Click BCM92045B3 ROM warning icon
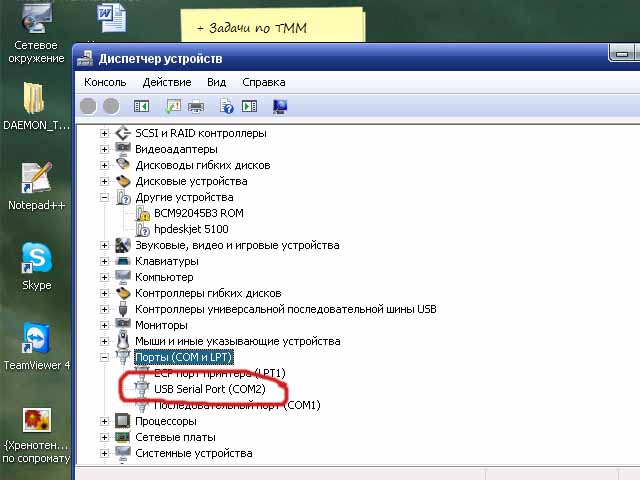The image size is (640, 480). point(142,213)
